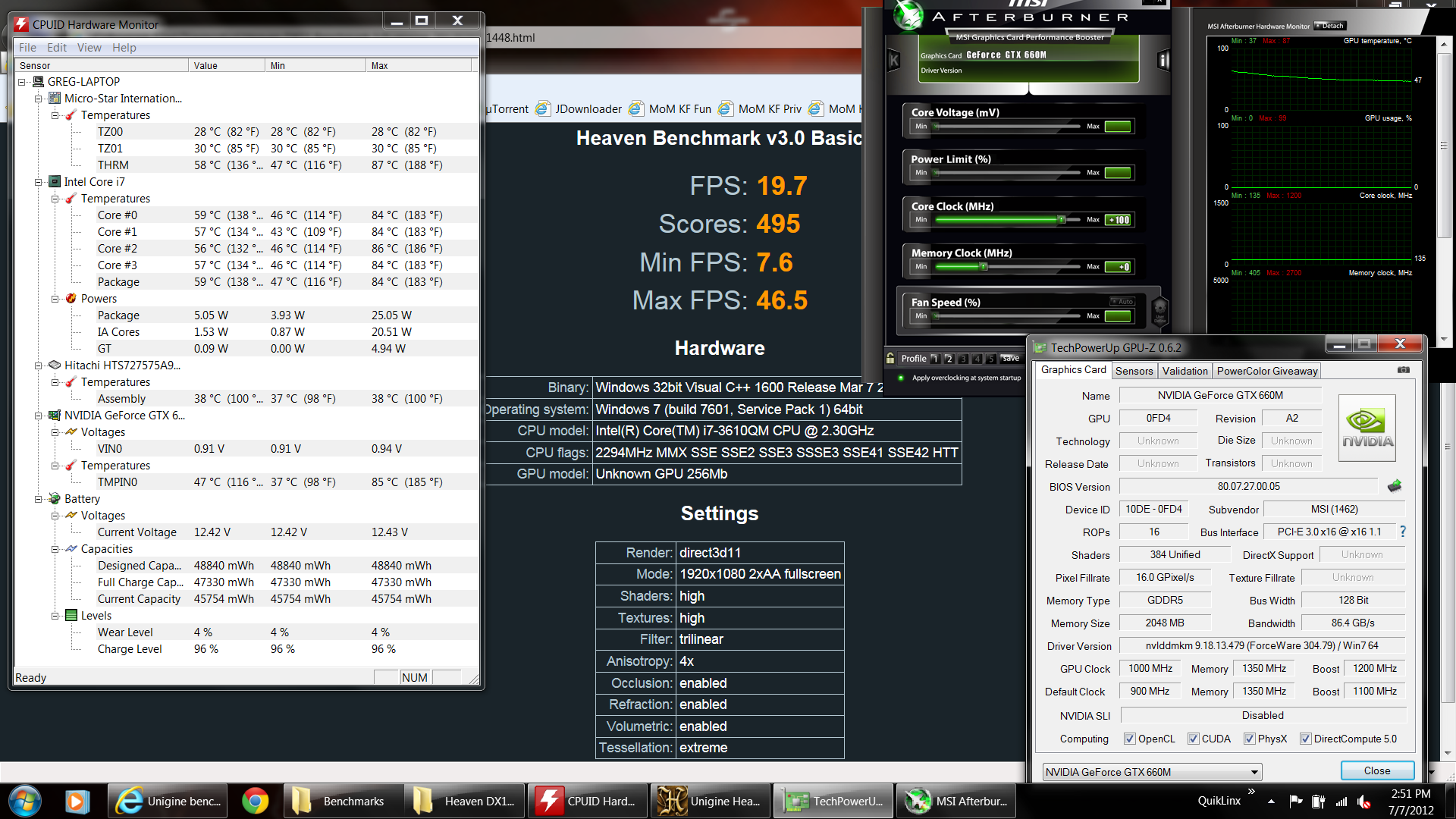The width and height of the screenshot is (1456, 819).
Task: Click the Afterburner profile save button
Action: 1010,359
